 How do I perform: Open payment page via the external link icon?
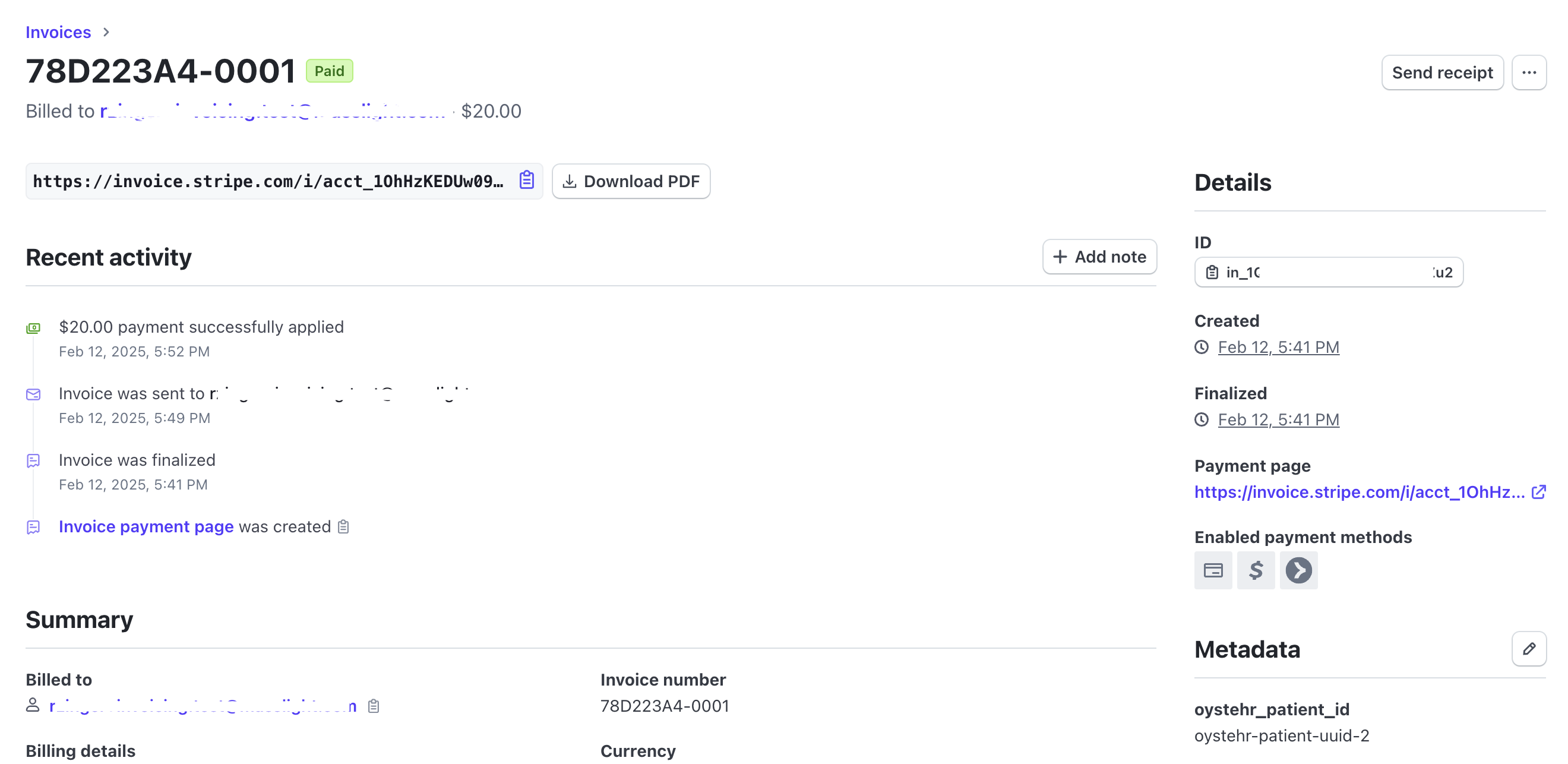1539,492
